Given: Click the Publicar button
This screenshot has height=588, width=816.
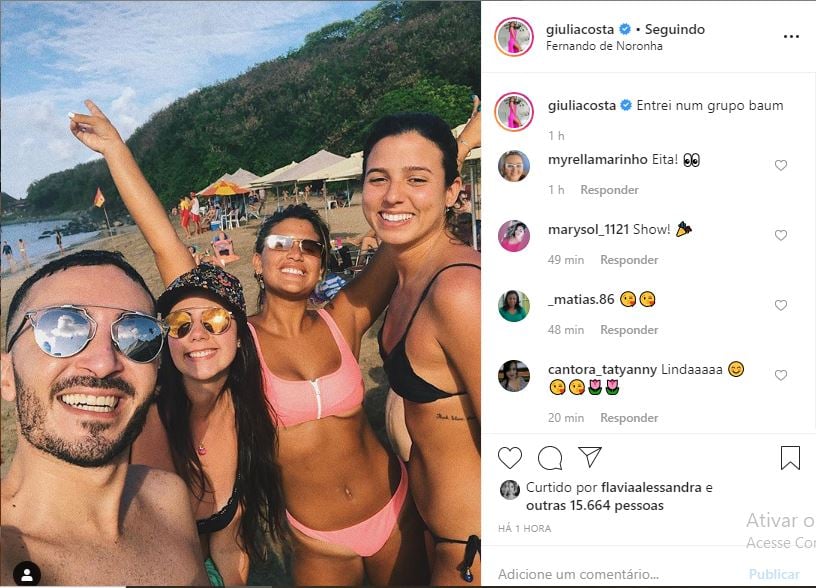Looking at the screenshot, I should click(x=774, y=574).
